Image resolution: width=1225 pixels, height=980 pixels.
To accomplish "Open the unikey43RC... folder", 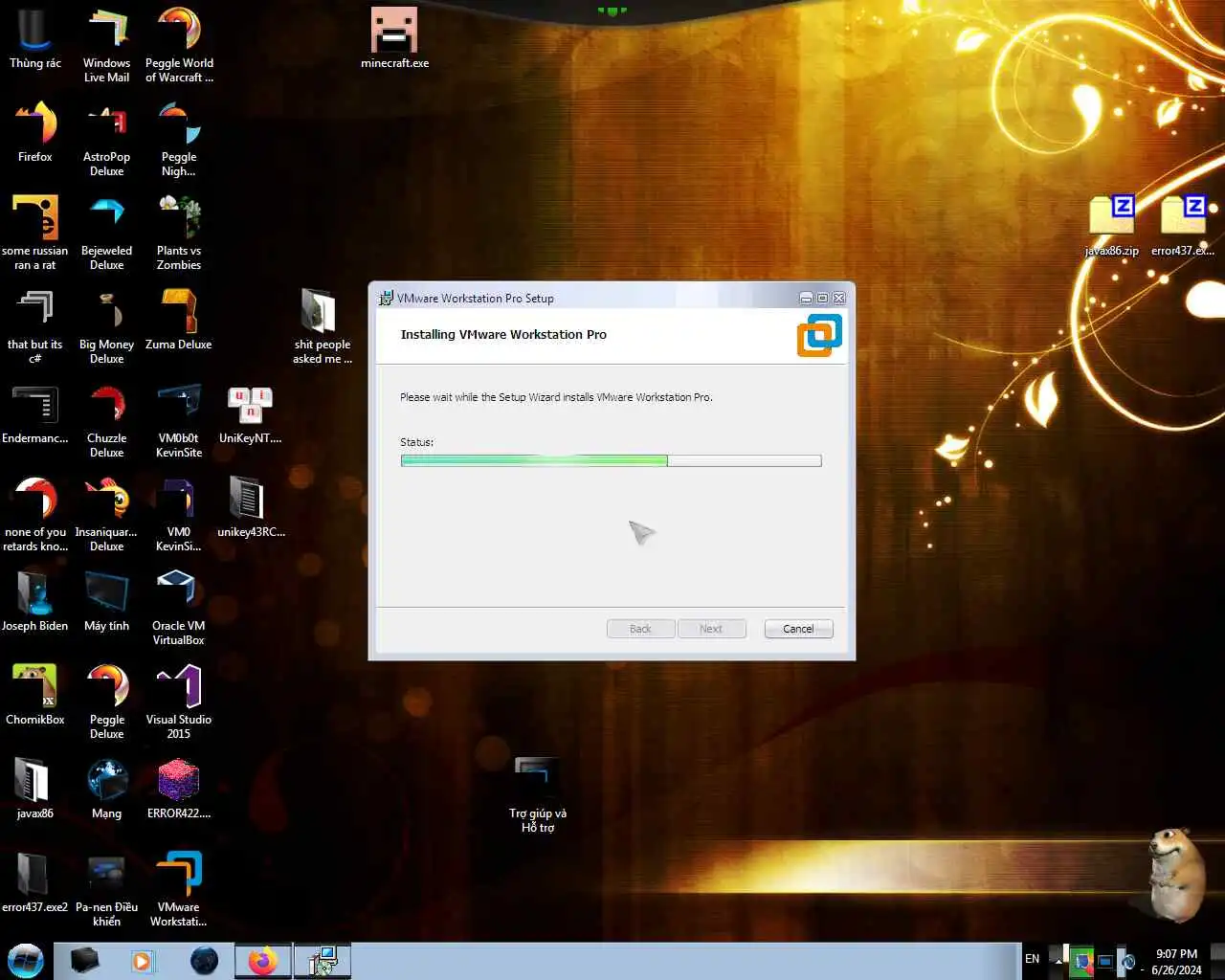I will (x=251, y=507).
